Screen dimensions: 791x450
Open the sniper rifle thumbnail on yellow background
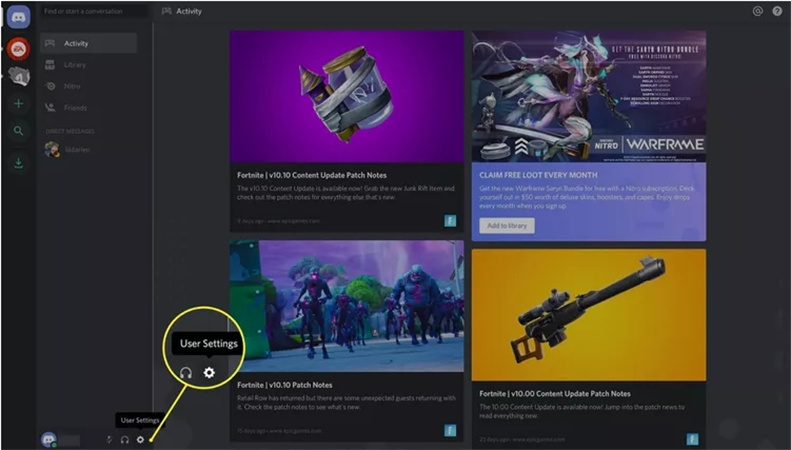[589, 315]
